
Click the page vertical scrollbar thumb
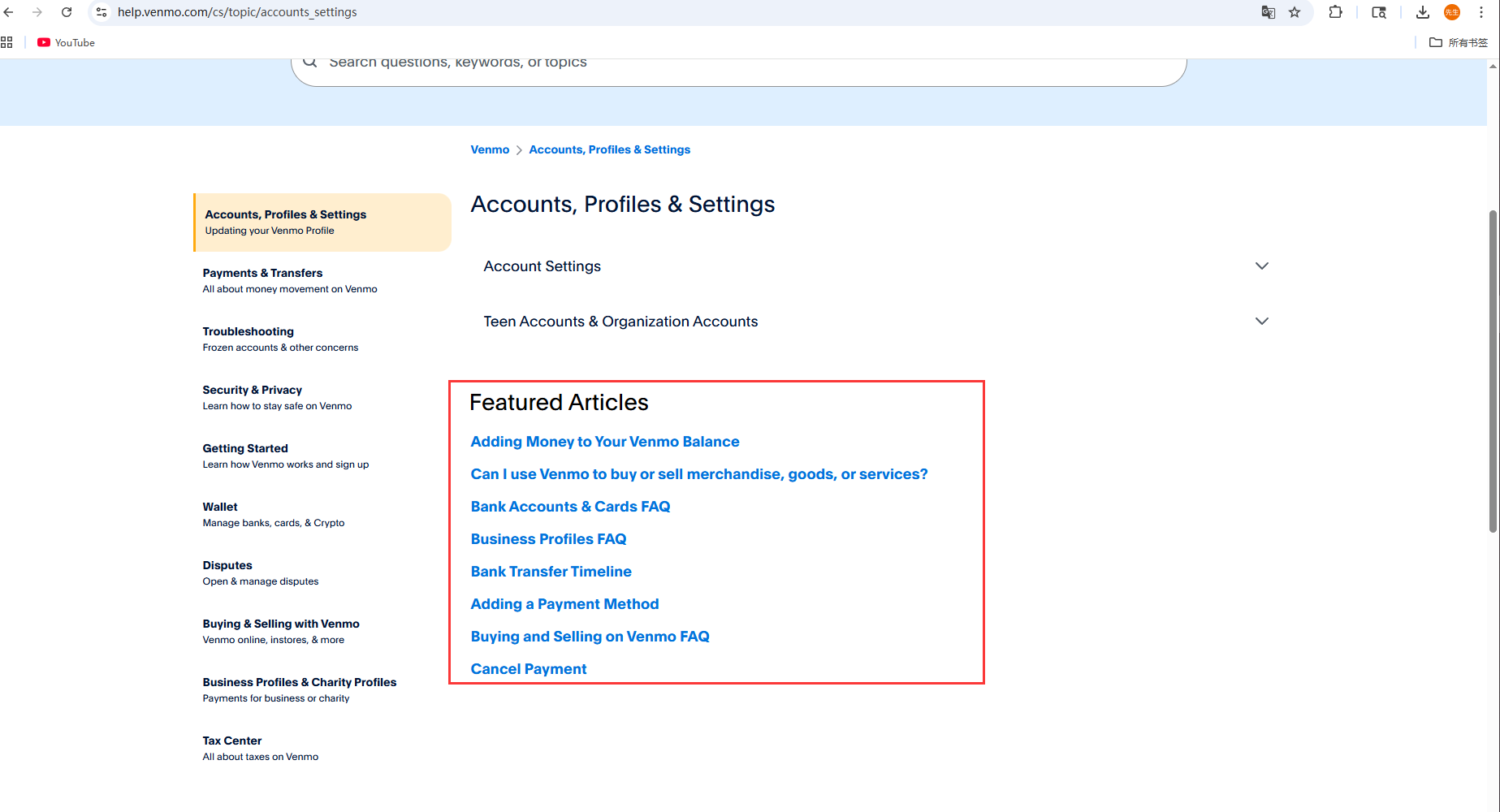[1493, 371]
